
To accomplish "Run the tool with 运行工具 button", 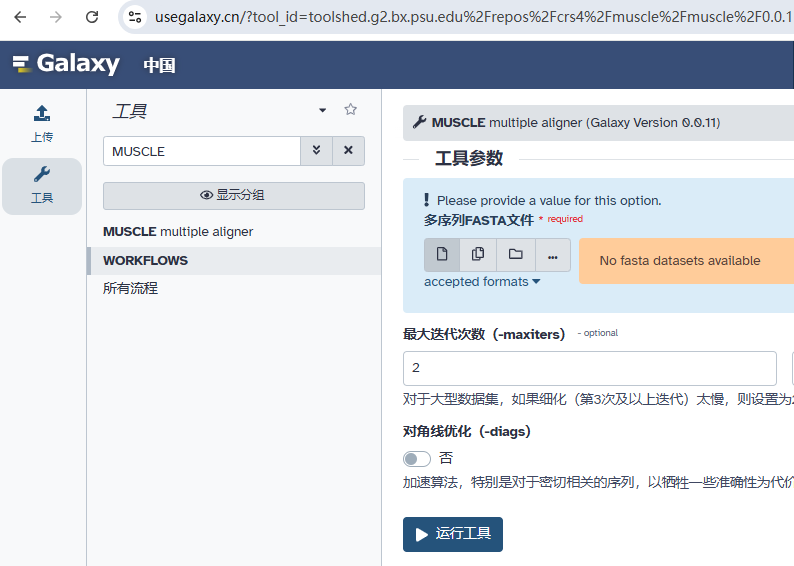I will pyautogui.click(x=453, y=534).
